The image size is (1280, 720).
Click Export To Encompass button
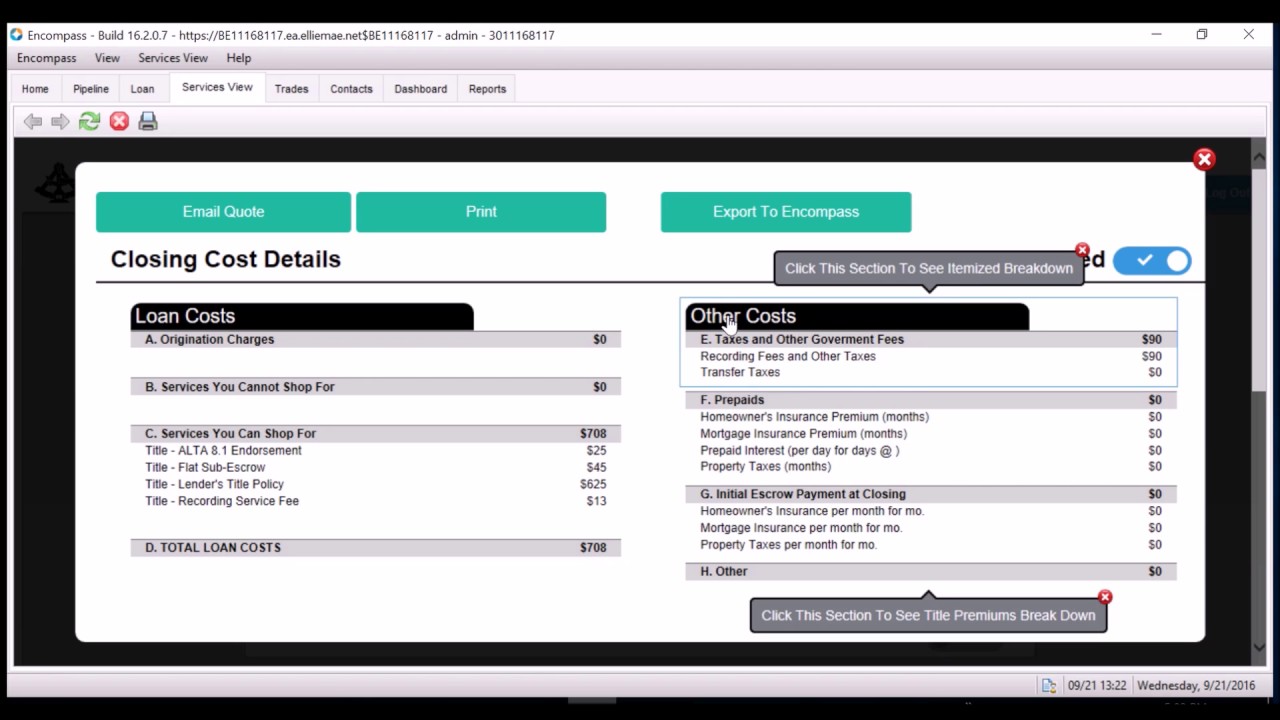click(786, 212)
